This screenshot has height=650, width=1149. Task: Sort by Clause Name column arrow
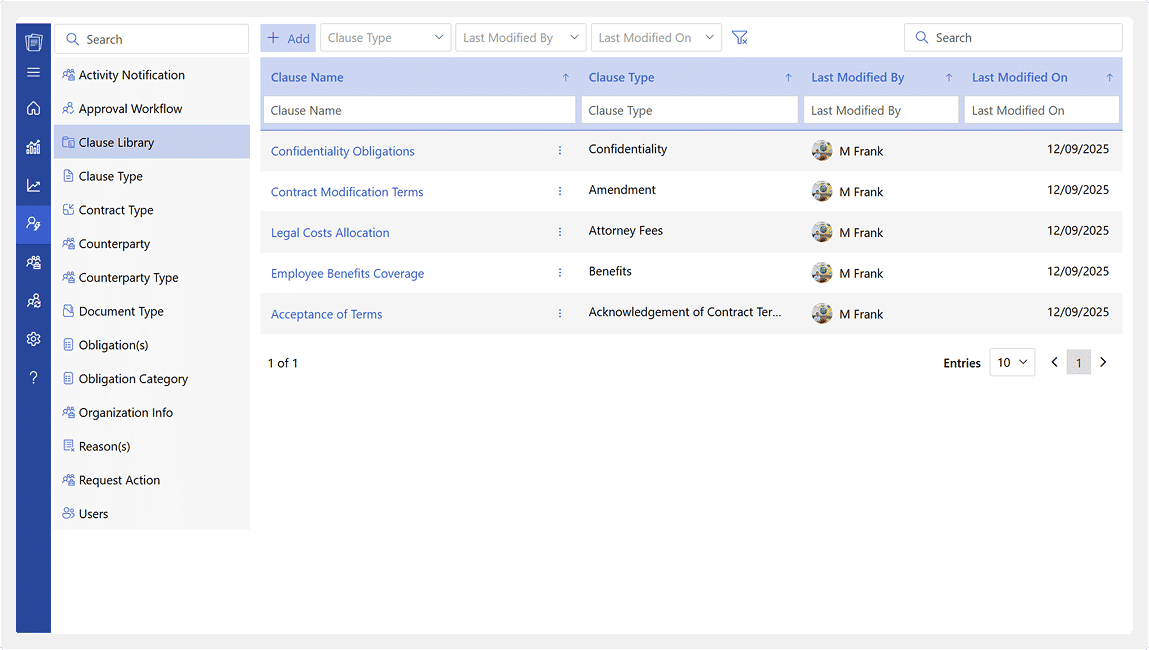pyautogui.click(x=565, y=78)
